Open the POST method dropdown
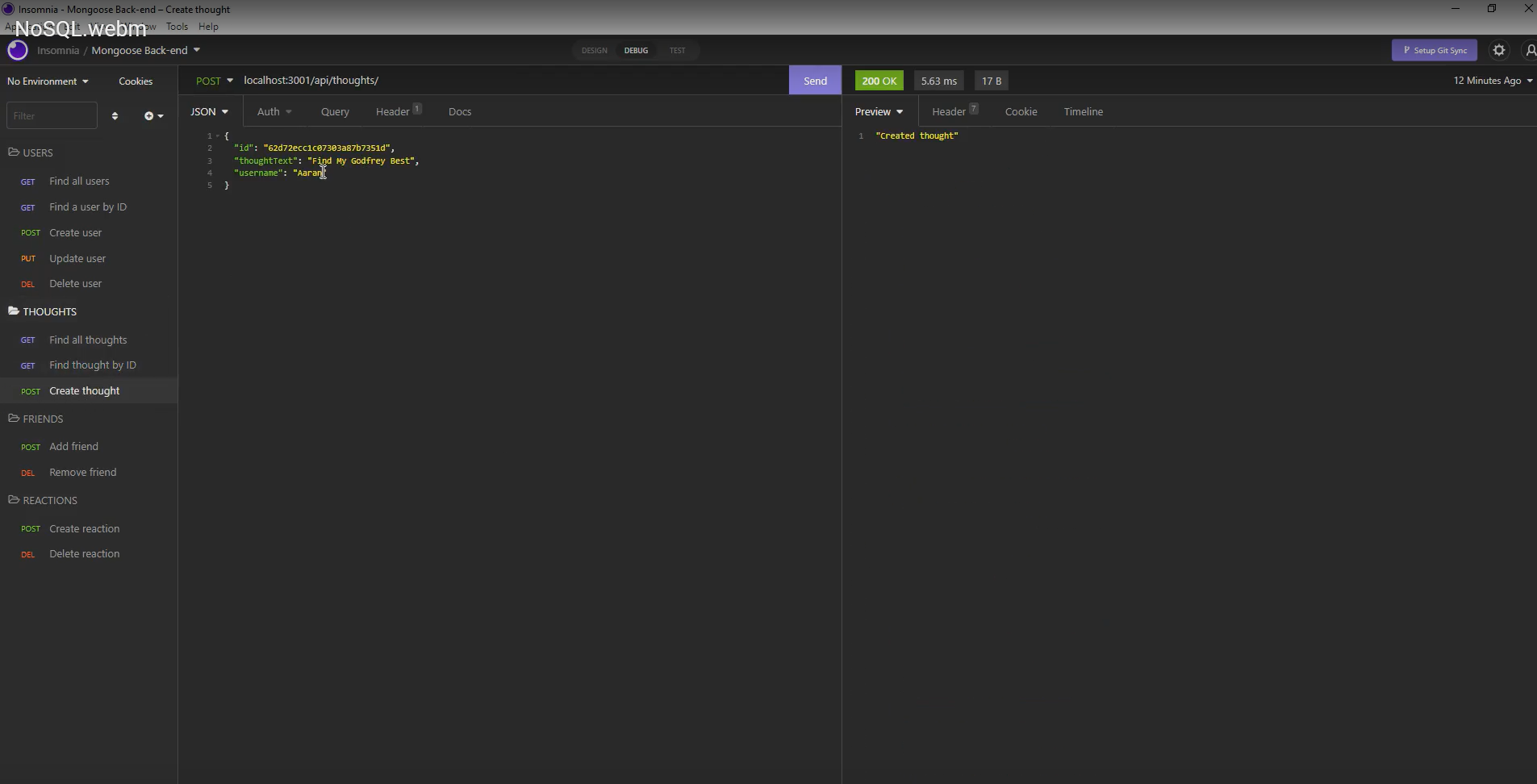1537x784 pixels. (x=214, y=81)
